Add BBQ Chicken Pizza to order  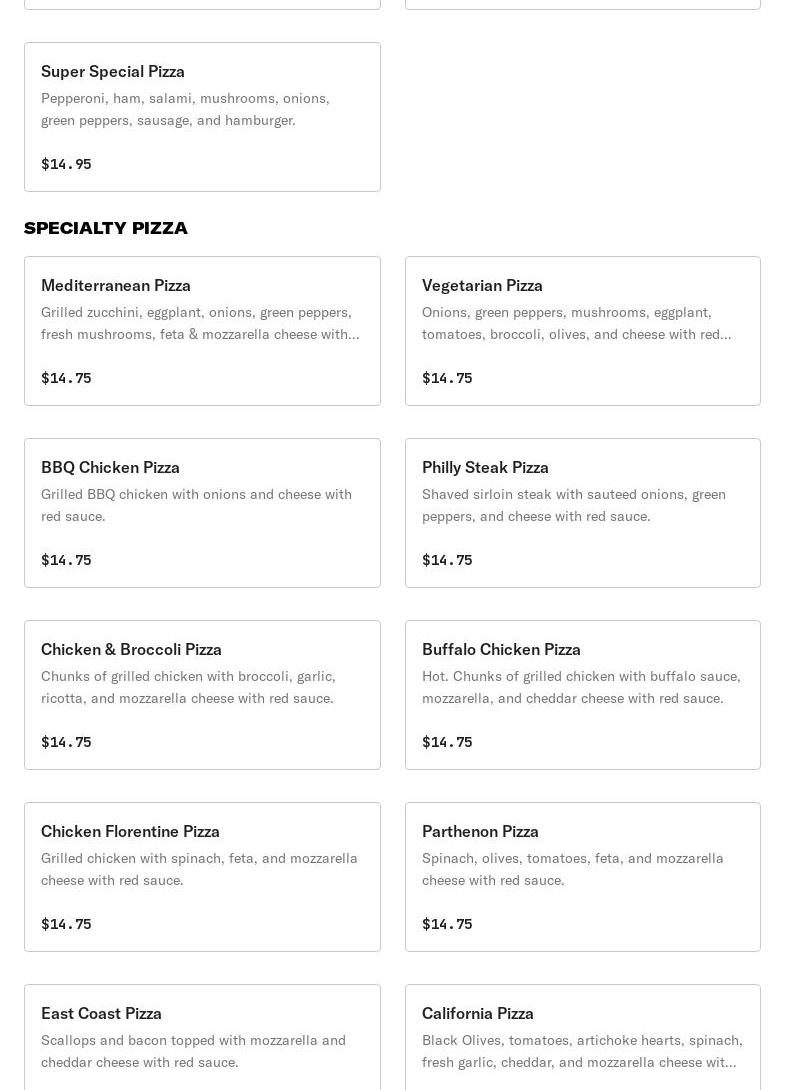pos(110,467)
